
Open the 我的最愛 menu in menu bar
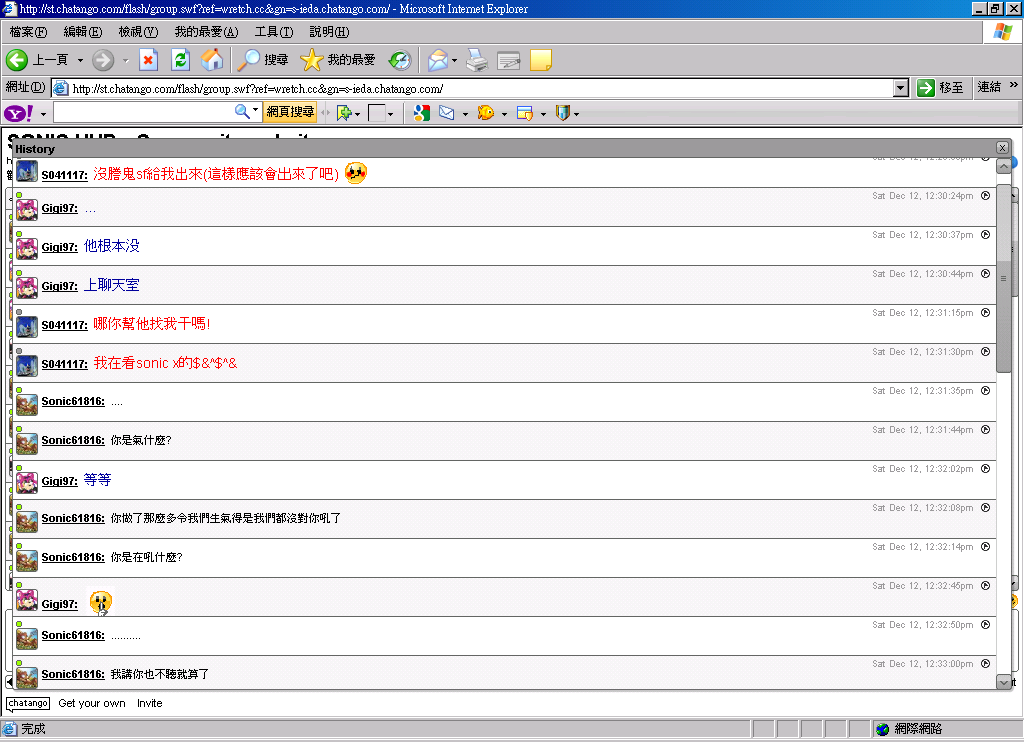(206, 32)
